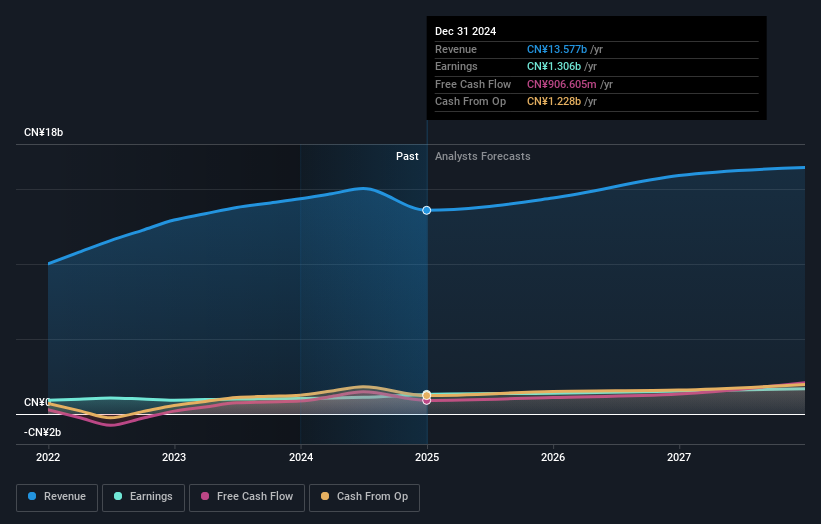Select the 2027 x-axis label

[679, 458]
